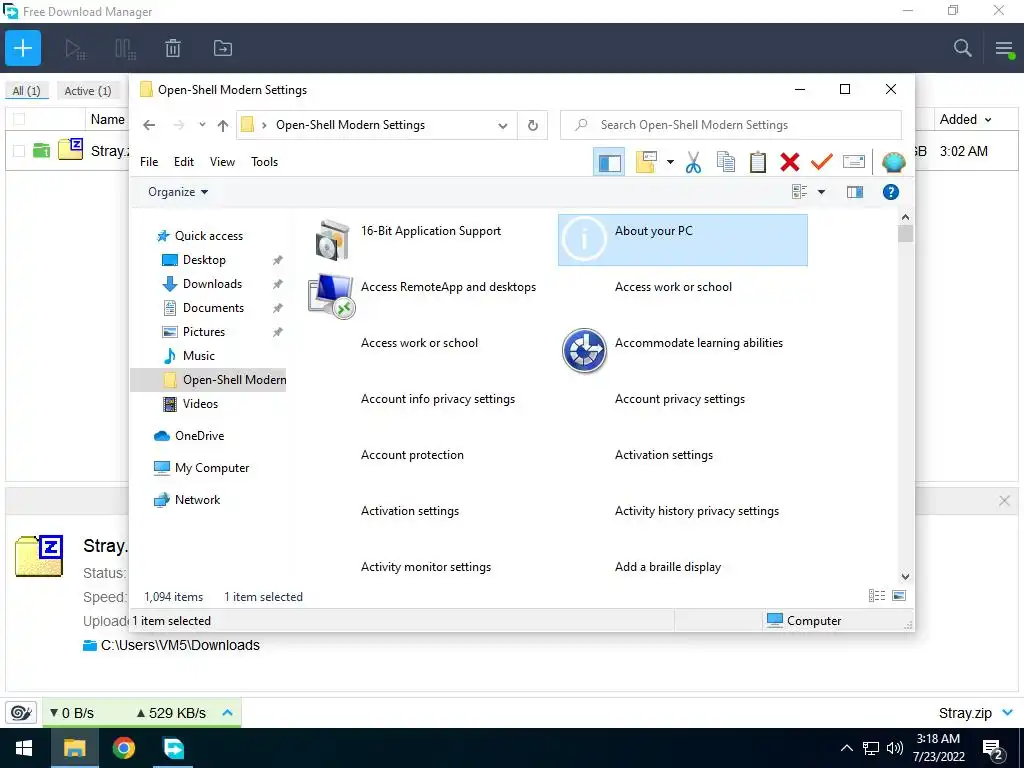Open the Windows Start button
This screenshot has height=768, width=1024.
pyautogui.click(x=24, y=748)
